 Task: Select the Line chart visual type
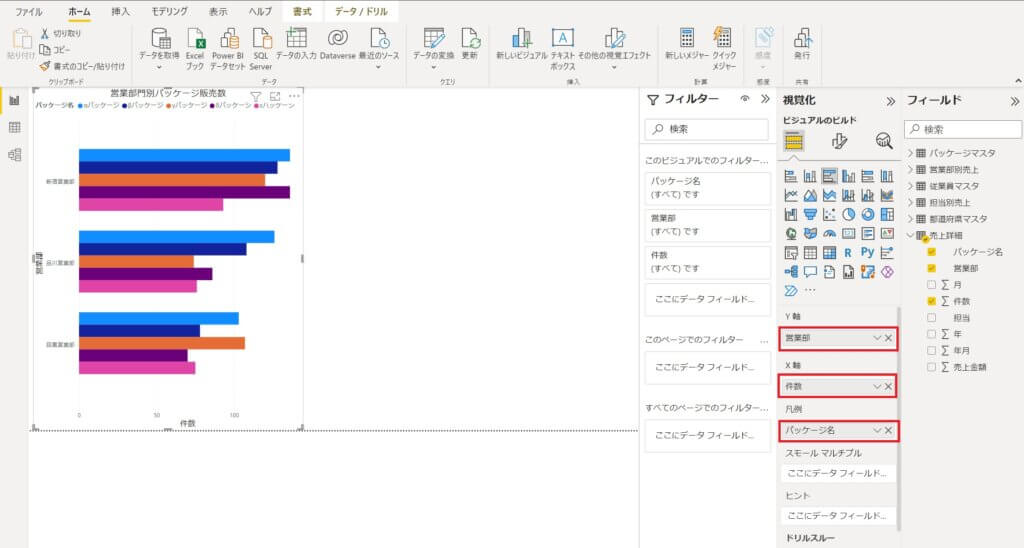[791, 195]
